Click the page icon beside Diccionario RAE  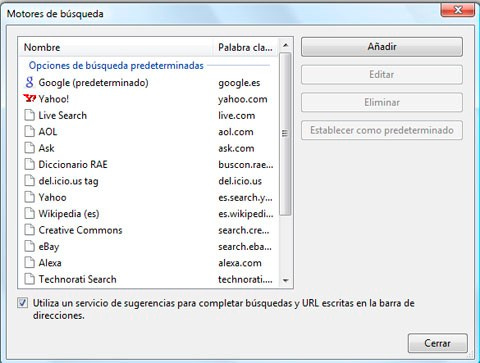(x=29, y=164)
